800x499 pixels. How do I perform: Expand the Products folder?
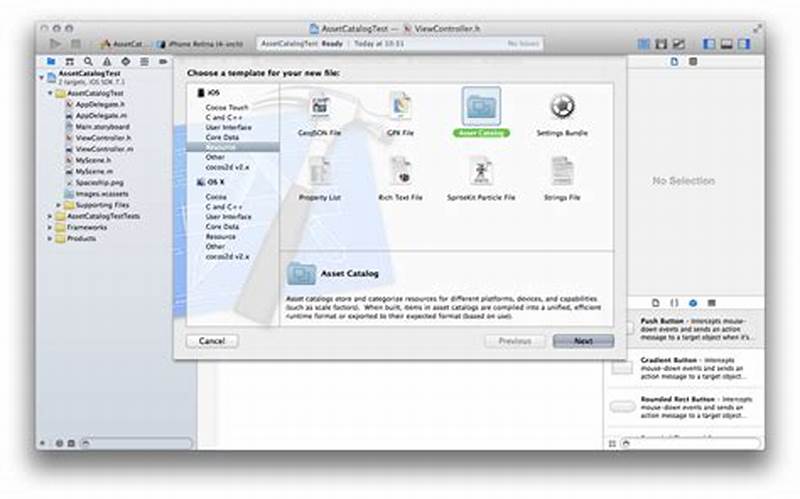click(x=50, y=239)
